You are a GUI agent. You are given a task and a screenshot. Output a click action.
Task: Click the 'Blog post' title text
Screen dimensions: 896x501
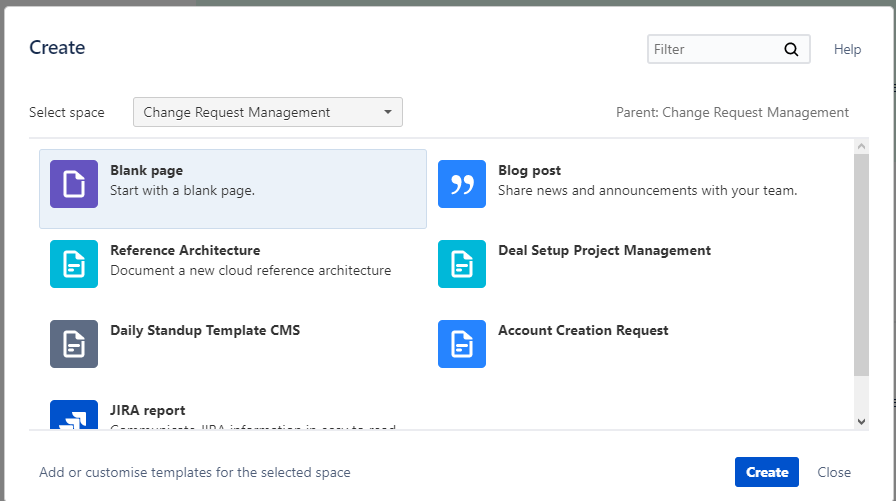coord(529,170)
